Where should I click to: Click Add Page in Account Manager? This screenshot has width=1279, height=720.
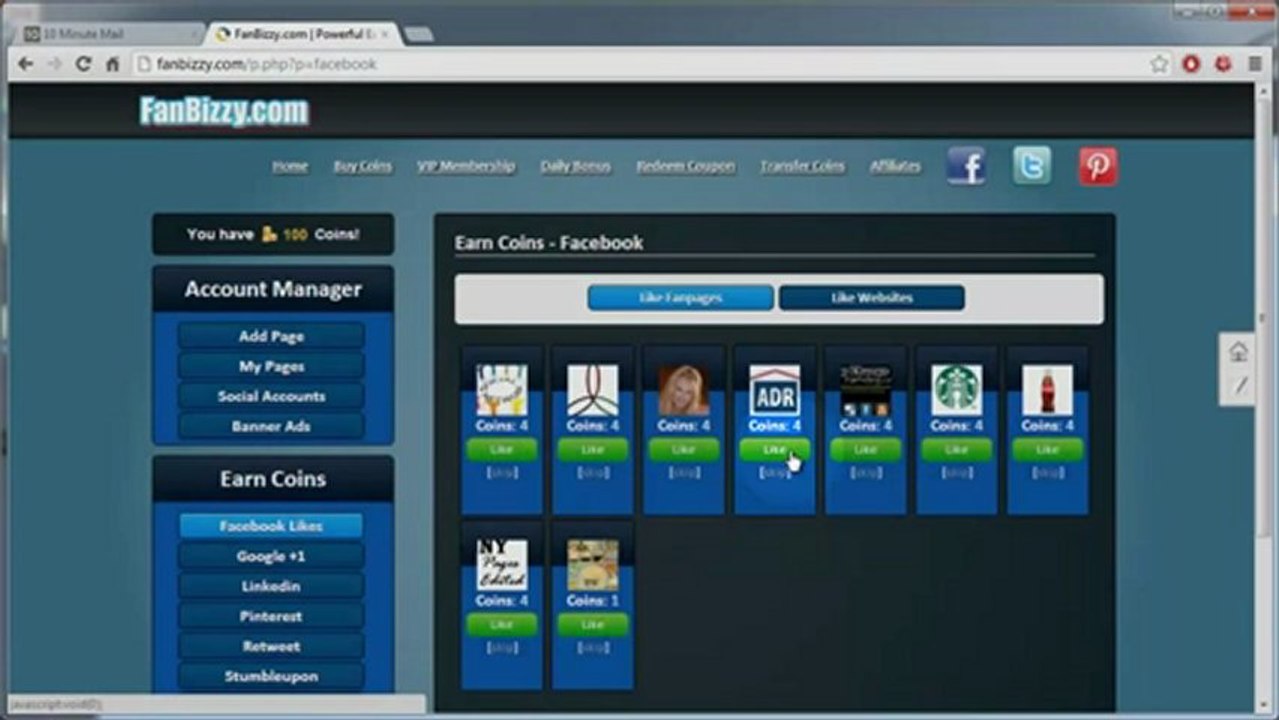[x=271, y=337]
